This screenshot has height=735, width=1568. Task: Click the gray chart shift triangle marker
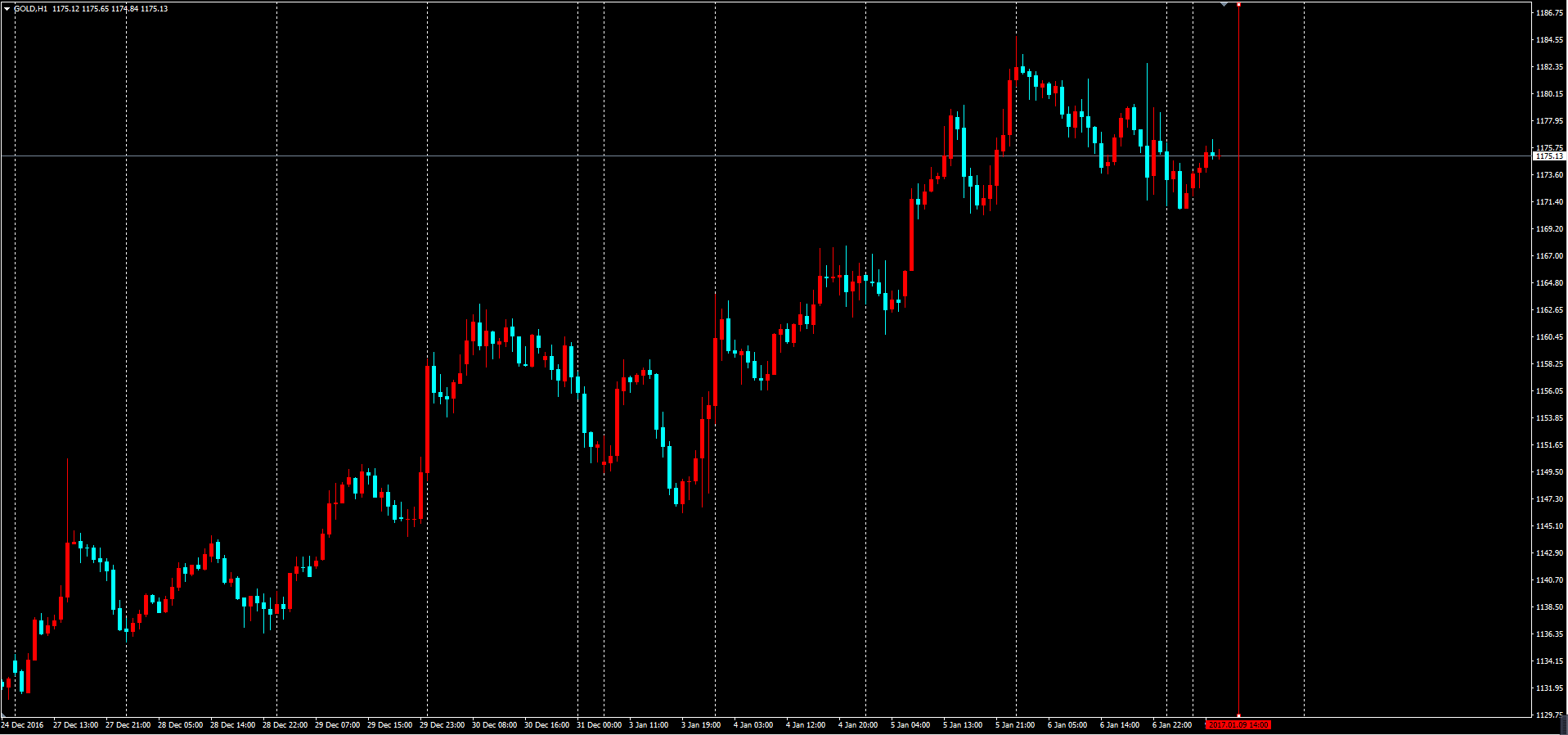click(1224, 4)
